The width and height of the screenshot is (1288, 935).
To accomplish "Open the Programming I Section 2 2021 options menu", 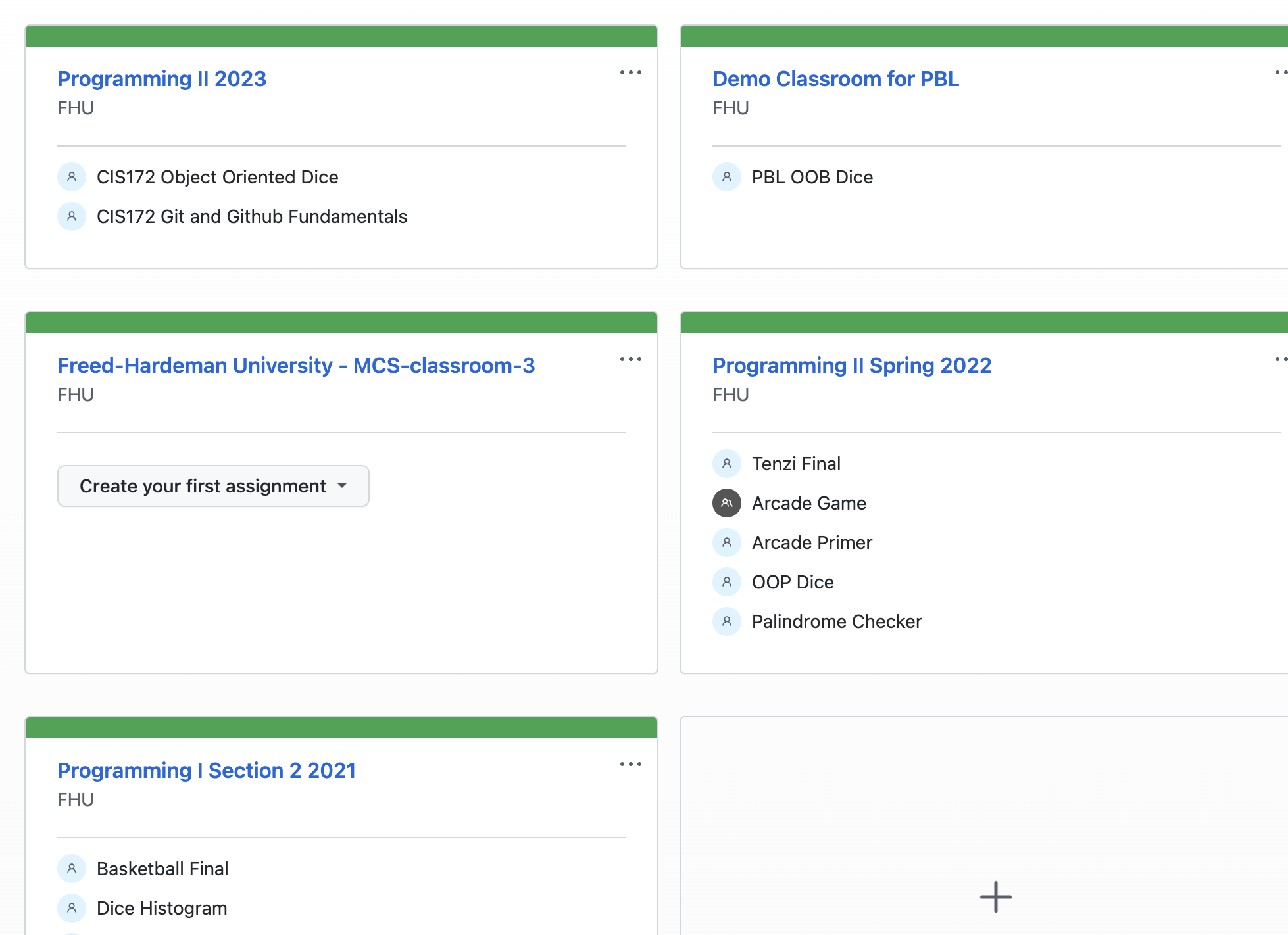I will pos(630,763).
